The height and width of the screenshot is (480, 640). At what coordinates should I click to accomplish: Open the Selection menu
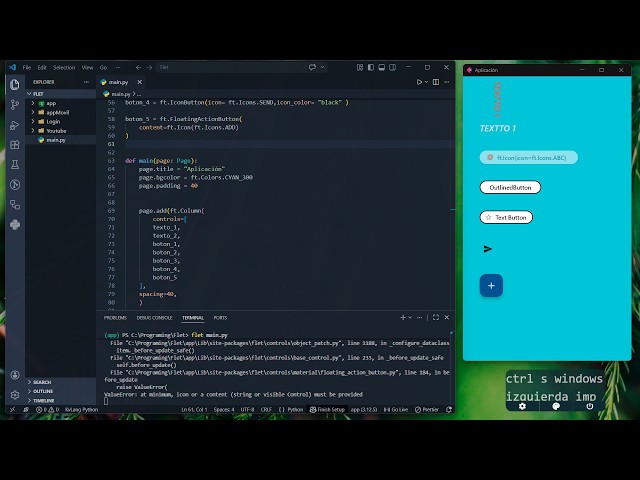tap(64, 67)
